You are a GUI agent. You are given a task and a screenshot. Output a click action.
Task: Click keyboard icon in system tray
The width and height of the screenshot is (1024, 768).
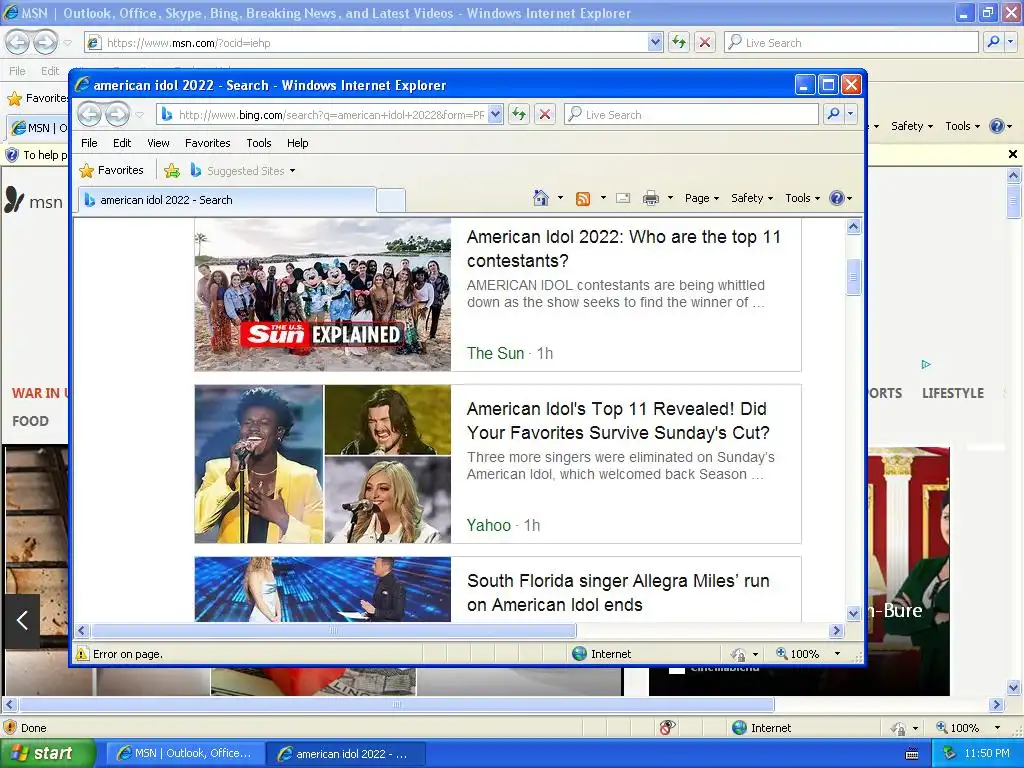coord(912,754)
